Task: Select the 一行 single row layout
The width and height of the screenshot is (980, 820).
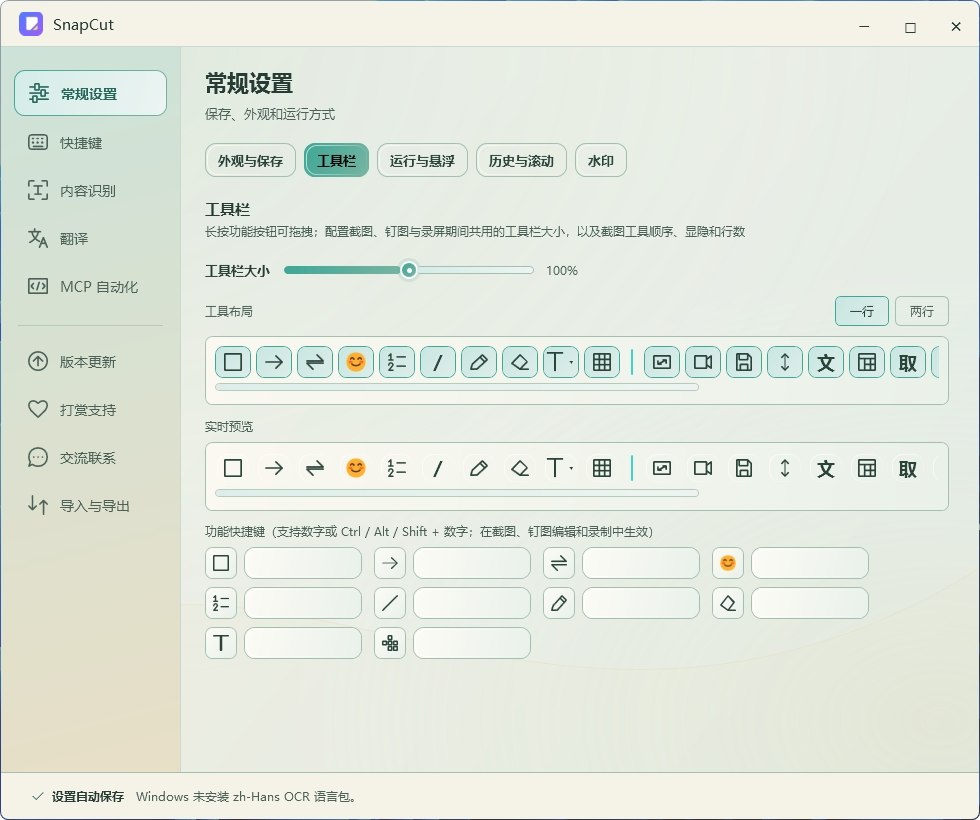Action: [x=862, y=311]
